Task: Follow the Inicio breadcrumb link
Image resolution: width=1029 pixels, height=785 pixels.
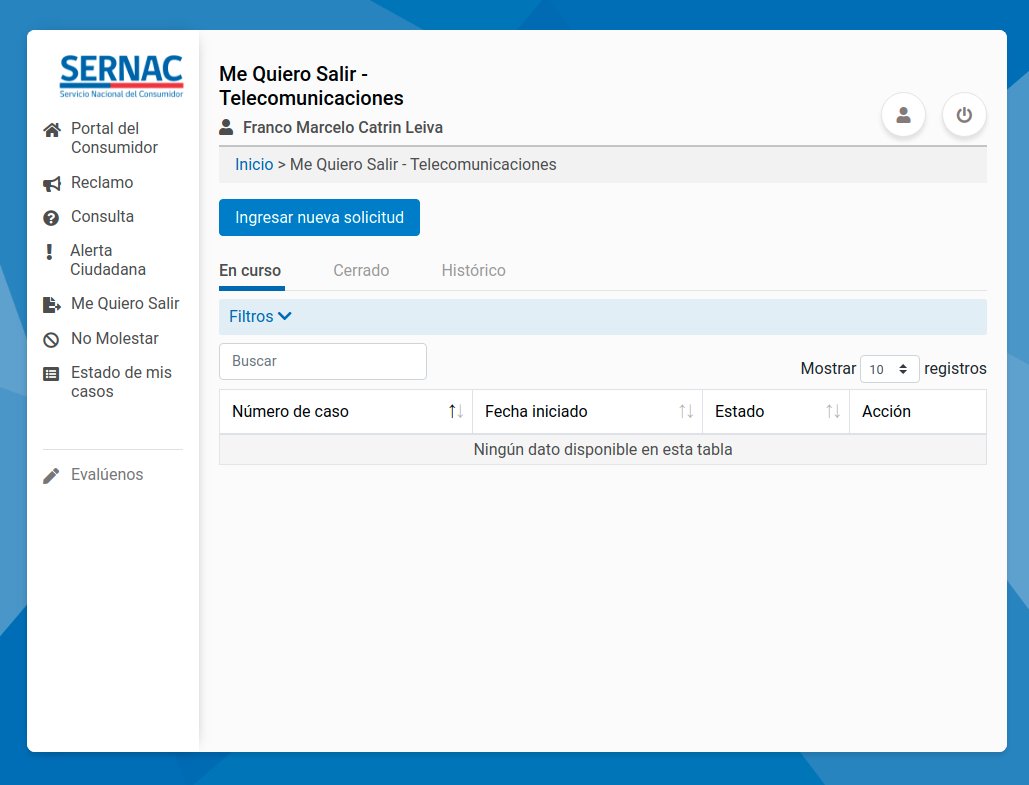Action: tap(254, 164)
